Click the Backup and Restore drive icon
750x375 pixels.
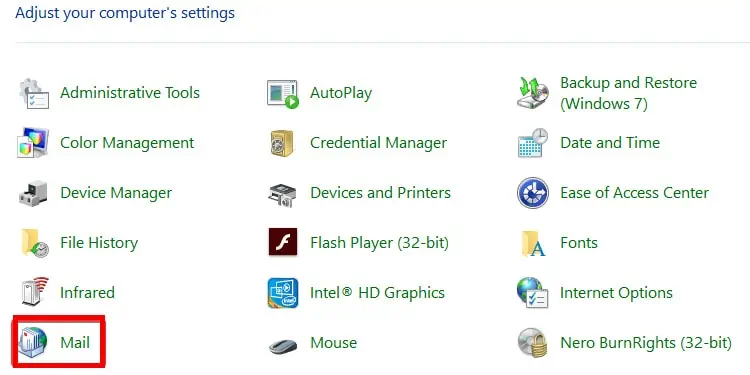click(533, 93)
